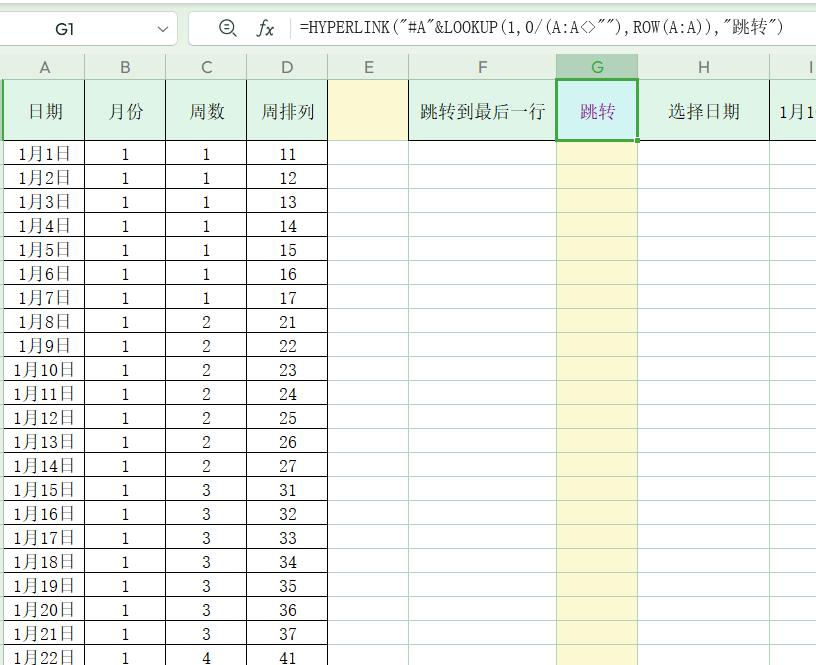Select column C header
816x665 pixels.
click(x=206, y=67)
